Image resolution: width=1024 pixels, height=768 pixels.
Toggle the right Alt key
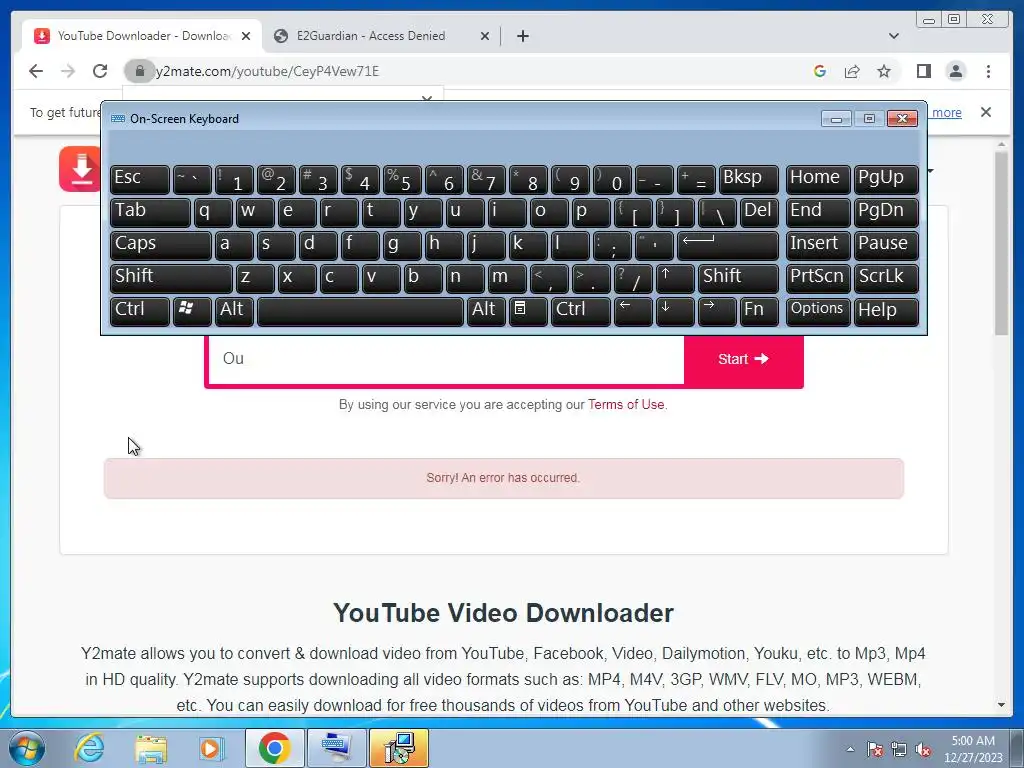pos(485,311)
